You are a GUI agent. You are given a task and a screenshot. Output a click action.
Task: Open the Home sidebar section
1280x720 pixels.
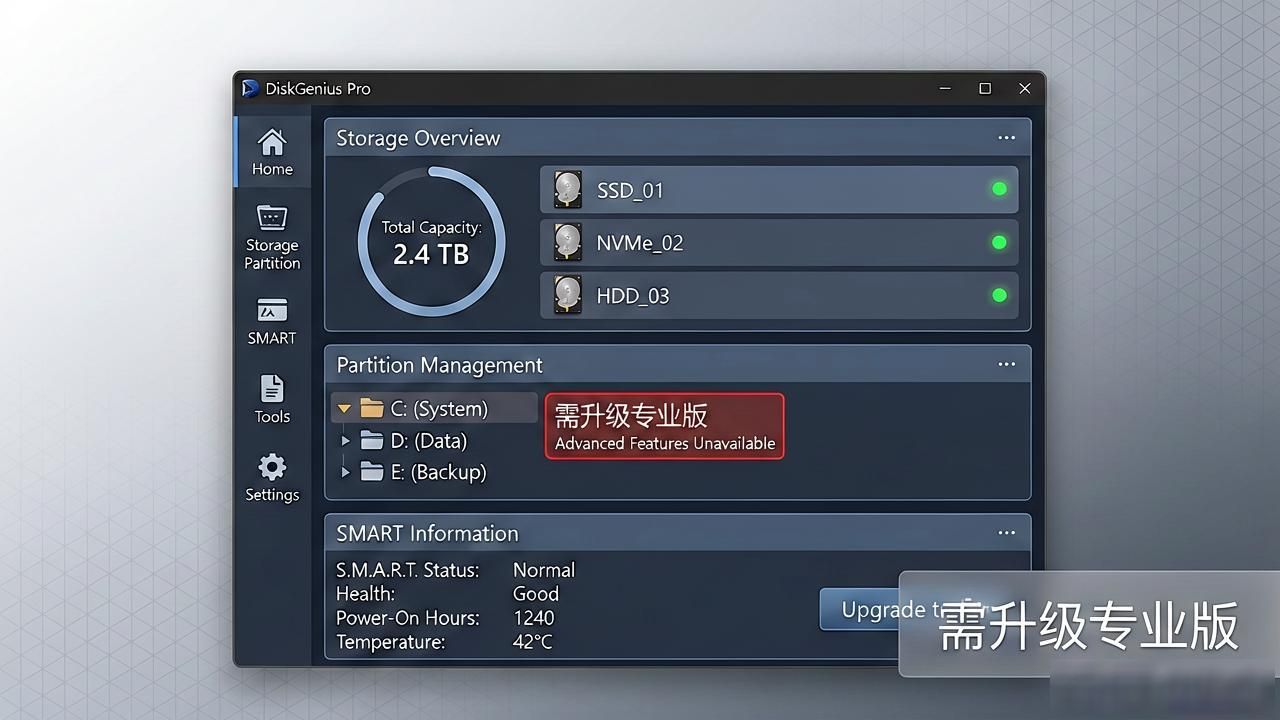(x=272, y=152)
